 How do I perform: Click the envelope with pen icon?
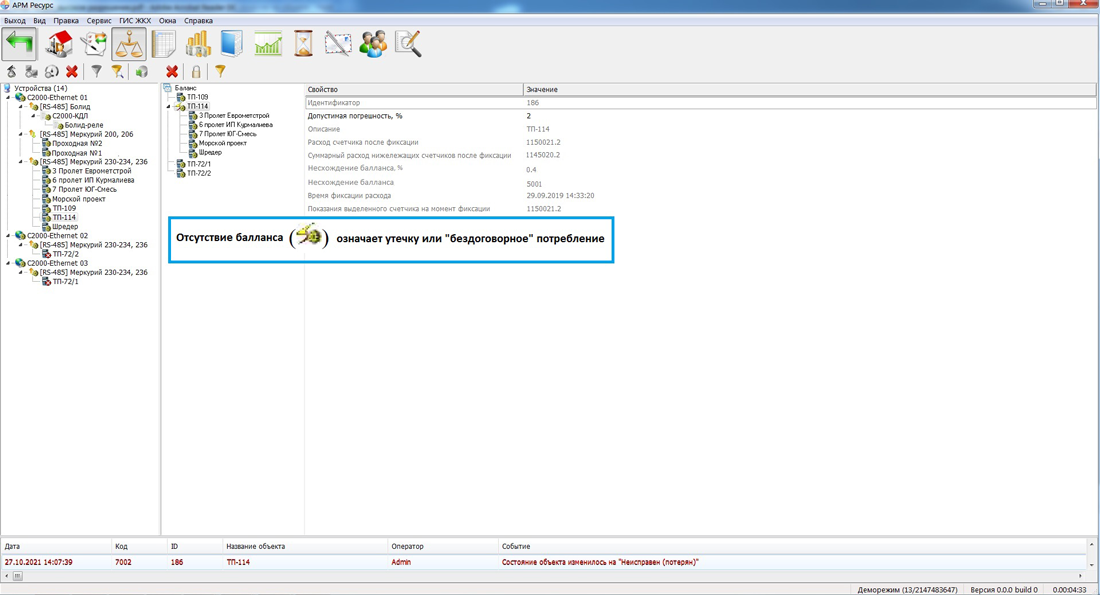(x=338, y=44)
